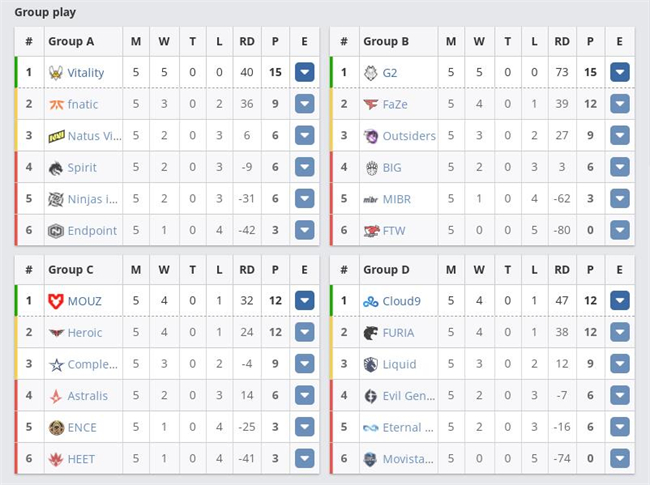Click the MOUZ red heart logo
Screen dimensions: 650x485
point(56,301)
